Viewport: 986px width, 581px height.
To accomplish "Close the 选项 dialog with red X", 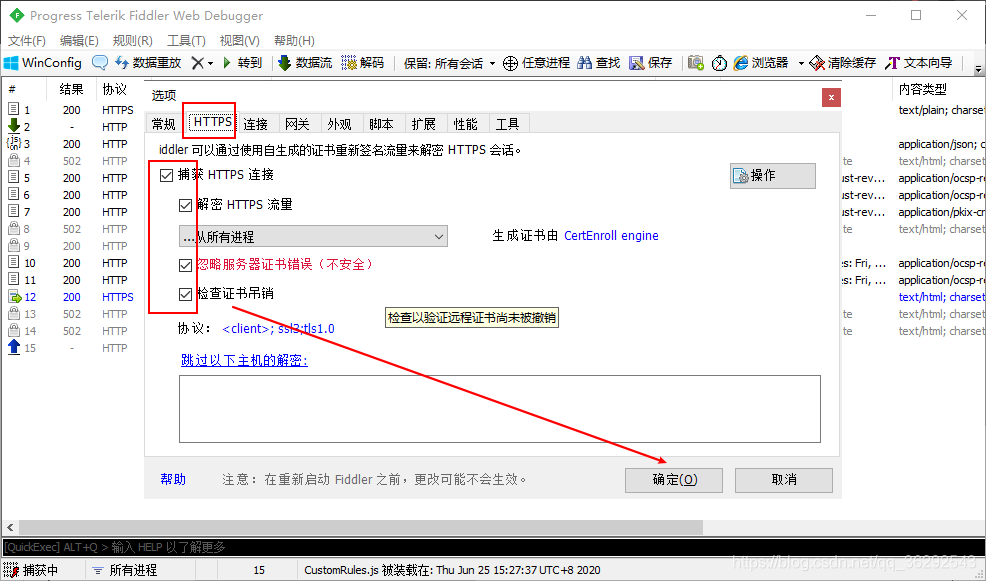I will [x=831, y=97].
